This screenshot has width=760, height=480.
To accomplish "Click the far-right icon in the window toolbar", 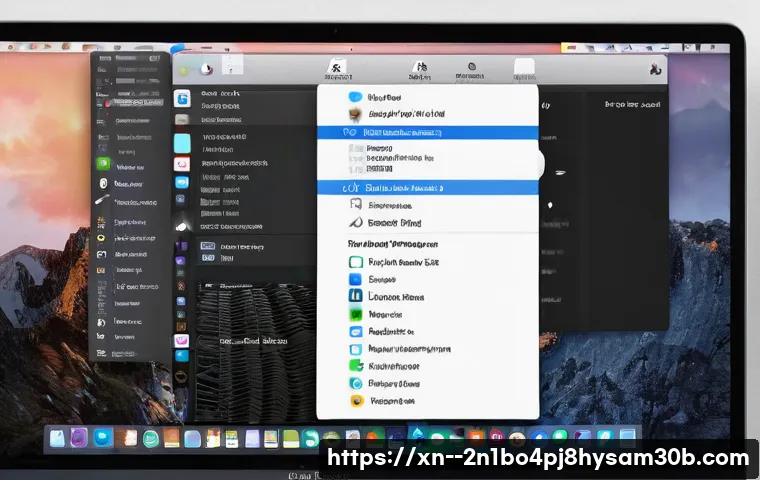I will [655, 68].
